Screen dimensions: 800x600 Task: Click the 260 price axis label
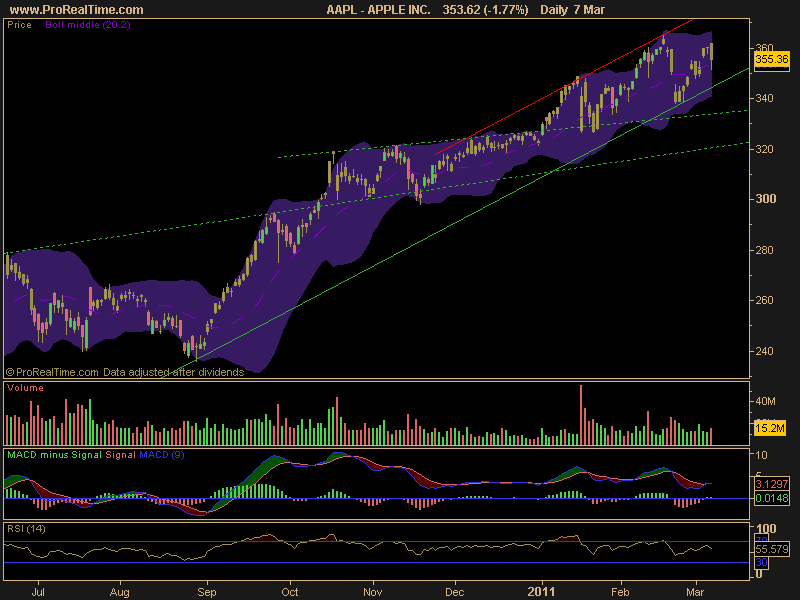point(764,300)
